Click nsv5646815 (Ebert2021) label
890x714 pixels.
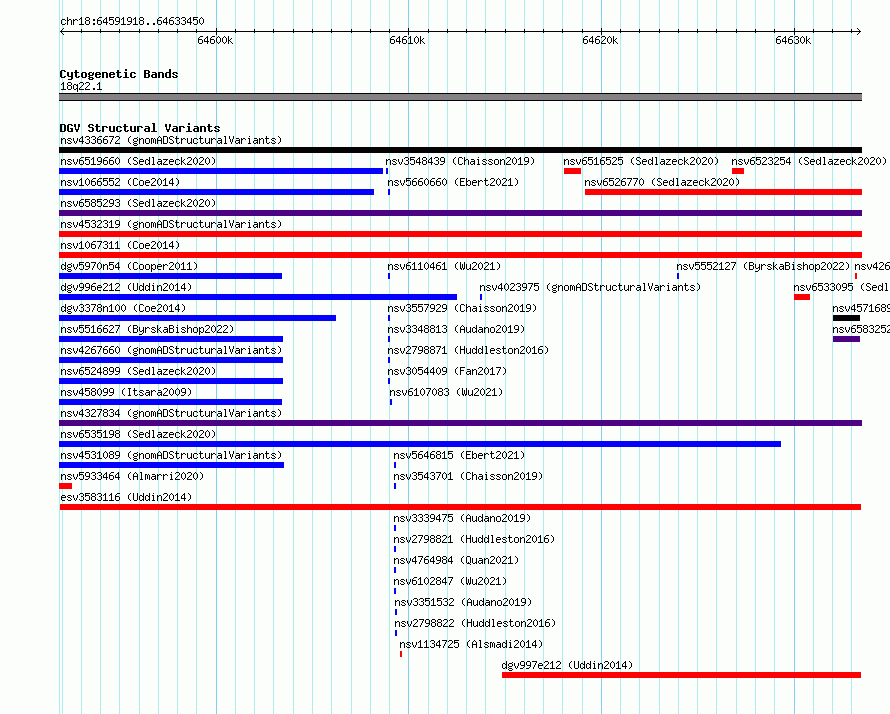459,455
